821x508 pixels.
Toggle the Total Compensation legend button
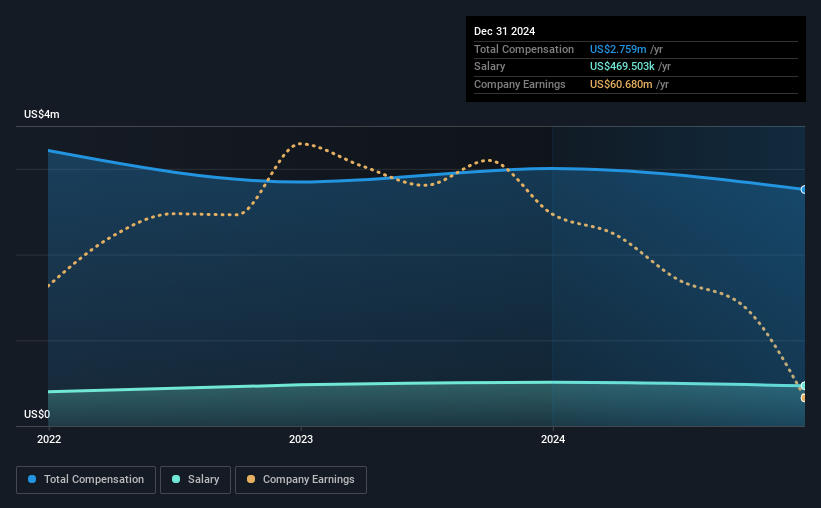click(x=86, y=480)
